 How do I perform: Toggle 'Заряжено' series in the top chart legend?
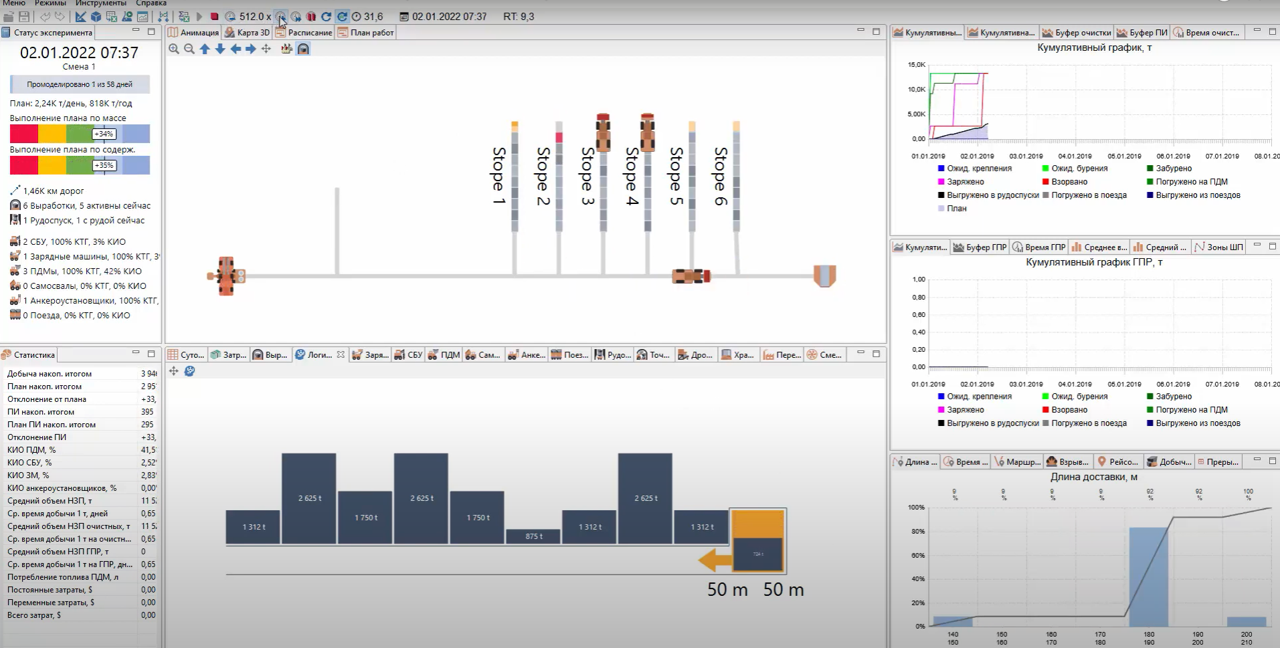tap(960, 182)
